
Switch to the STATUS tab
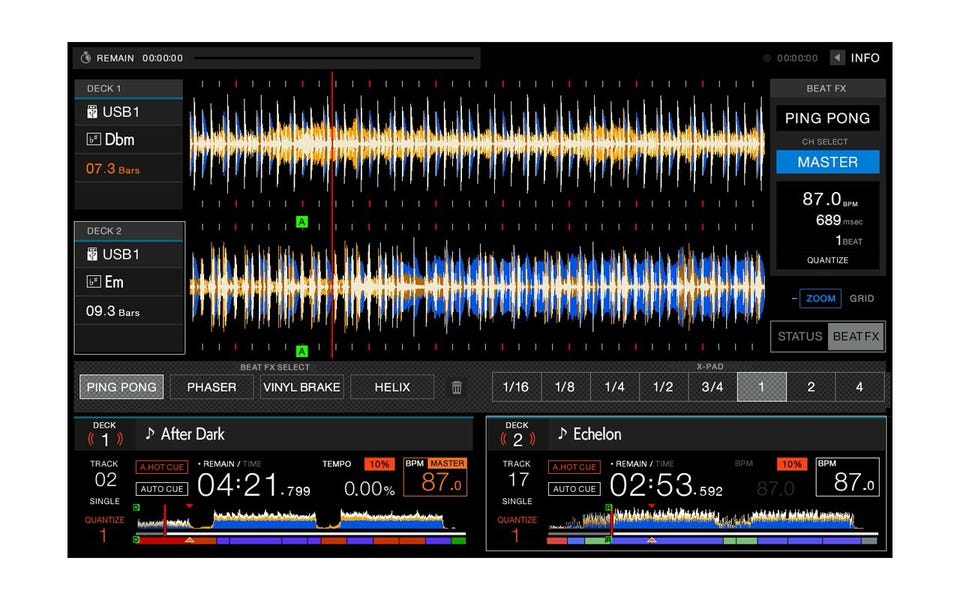click(x=800, y=336)
